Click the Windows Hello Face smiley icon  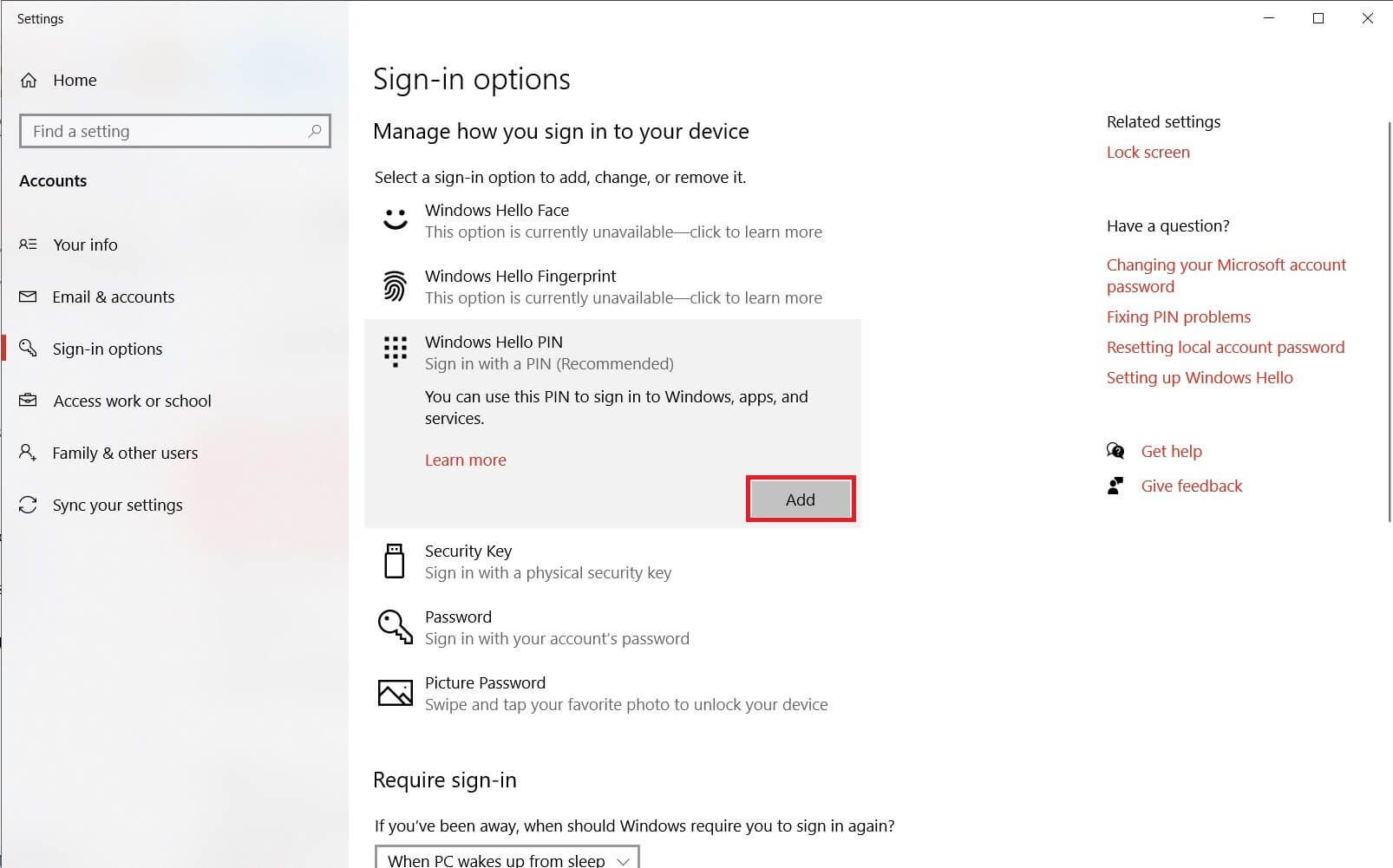396,219
